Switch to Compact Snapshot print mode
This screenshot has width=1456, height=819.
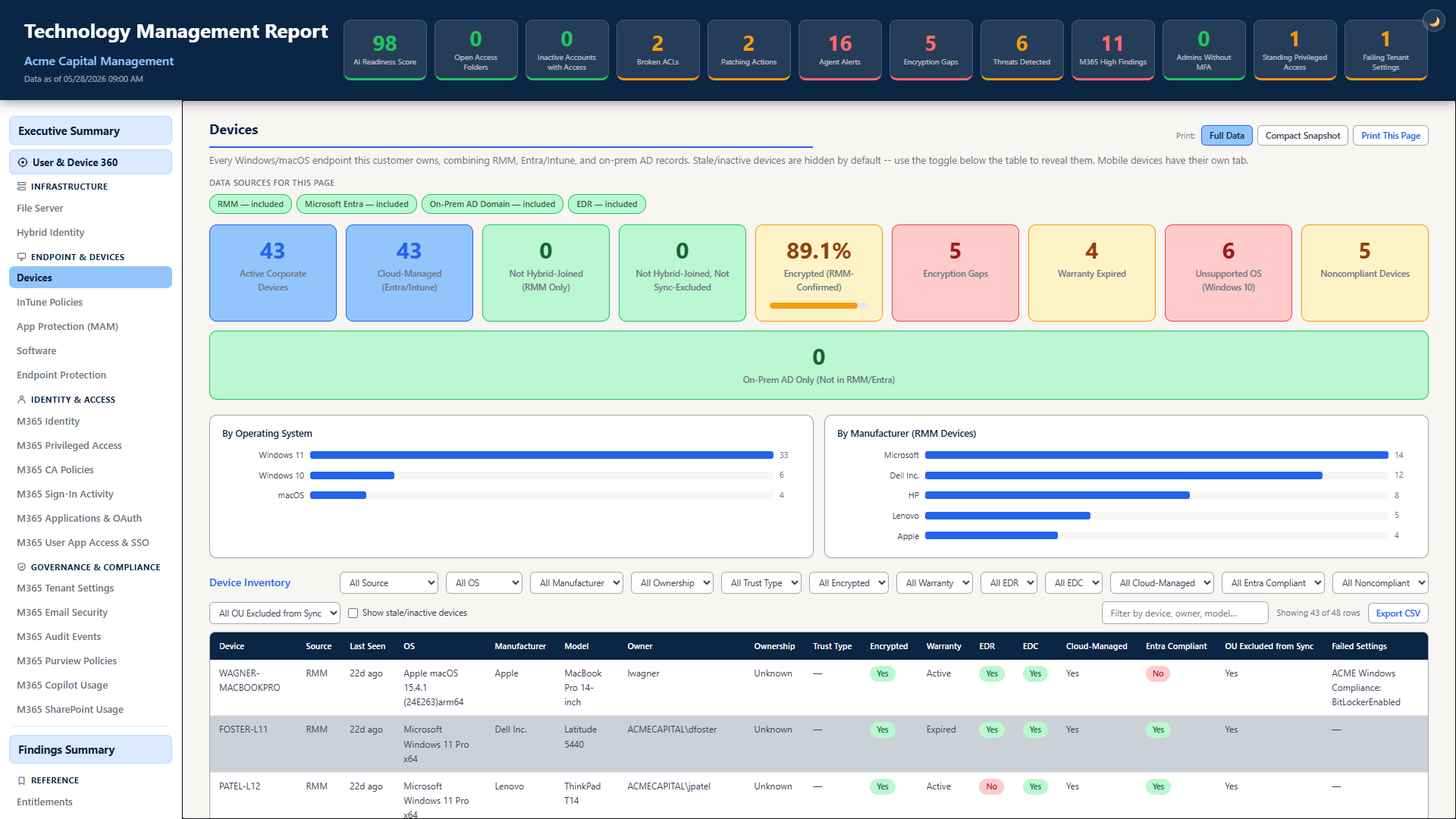(x=1302, y=136)
